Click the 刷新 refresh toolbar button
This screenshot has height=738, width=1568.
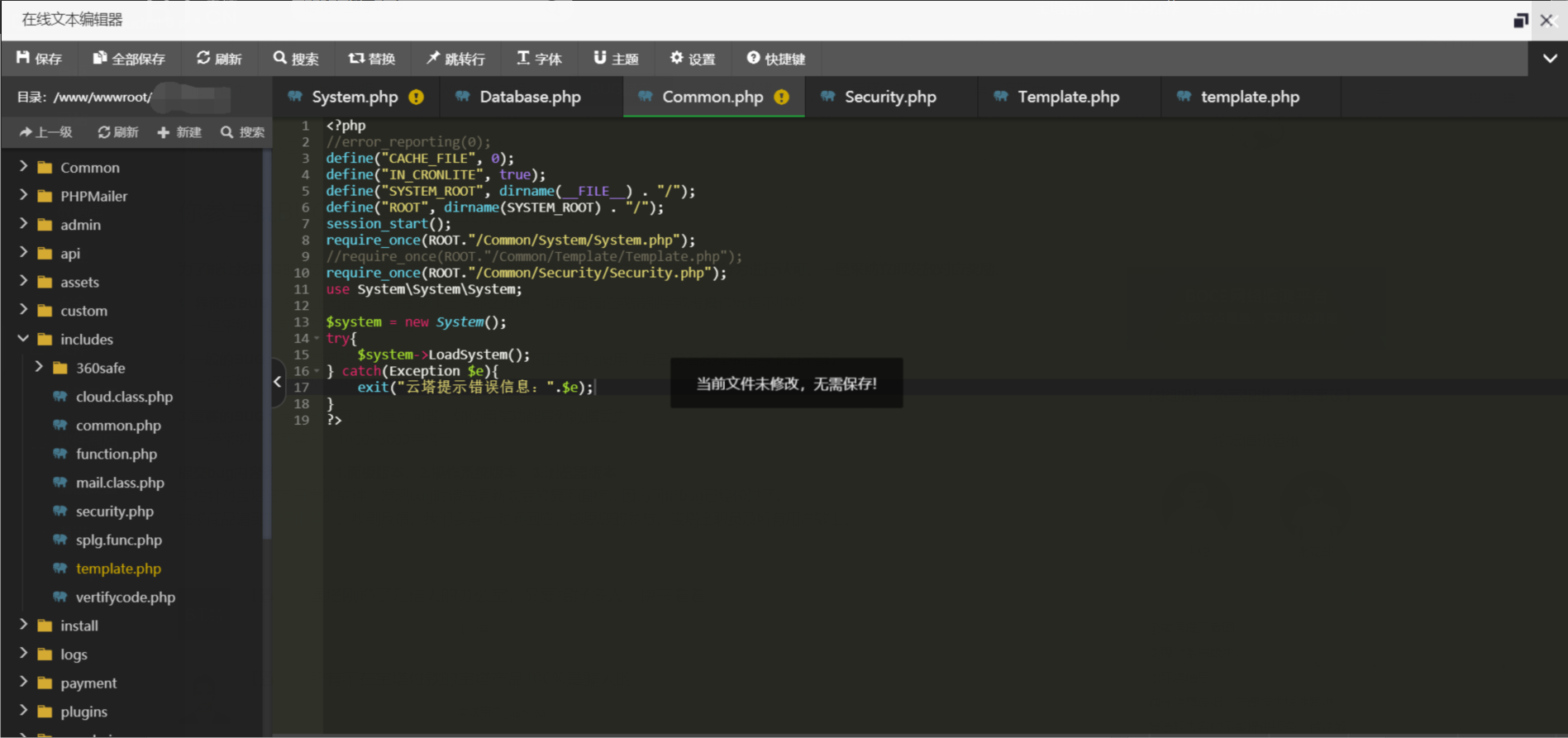coord(219,59)
